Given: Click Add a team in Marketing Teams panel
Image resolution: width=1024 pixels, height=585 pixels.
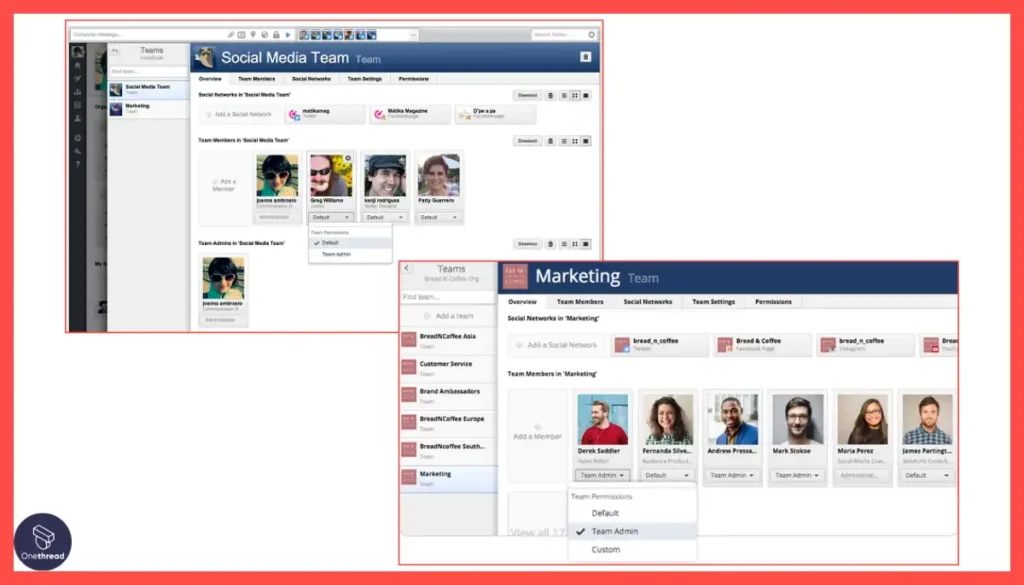Looking at the screenshot, I should point(449,316).
